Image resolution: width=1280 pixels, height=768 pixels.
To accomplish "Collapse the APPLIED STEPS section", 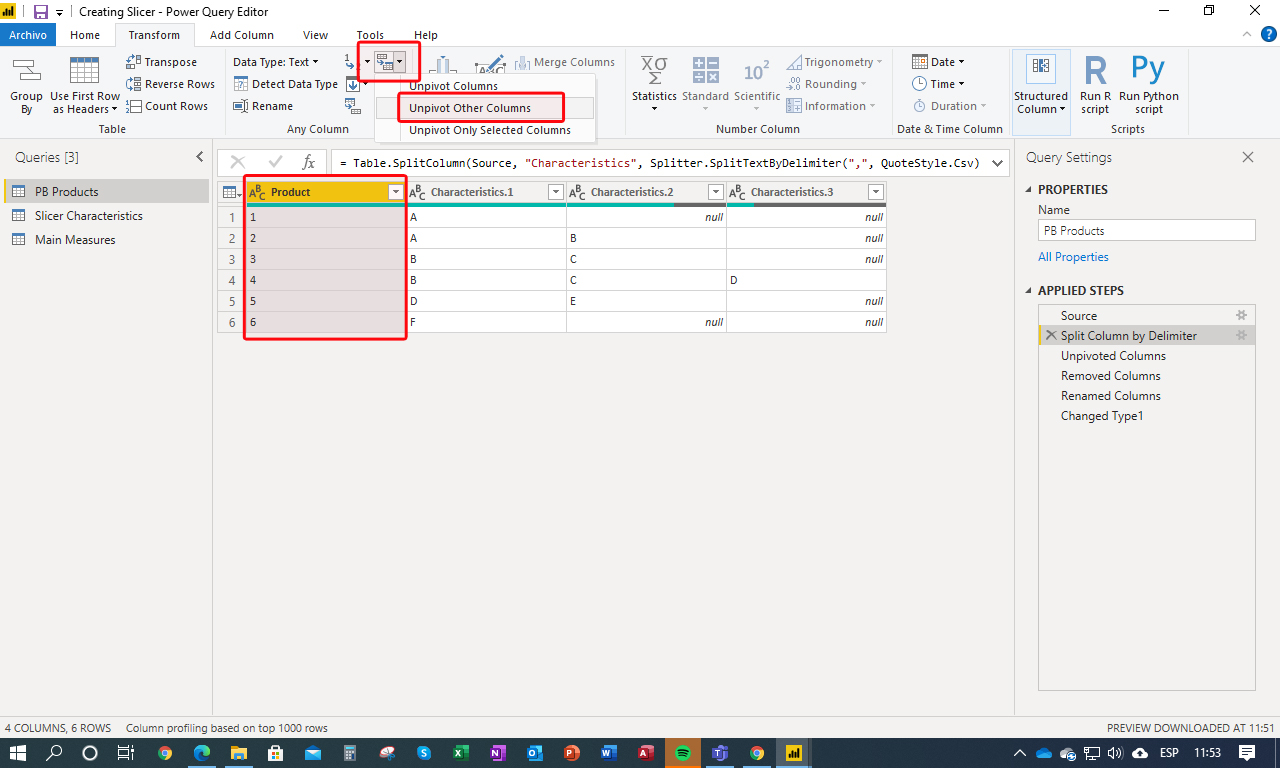I will (1029, 291).
